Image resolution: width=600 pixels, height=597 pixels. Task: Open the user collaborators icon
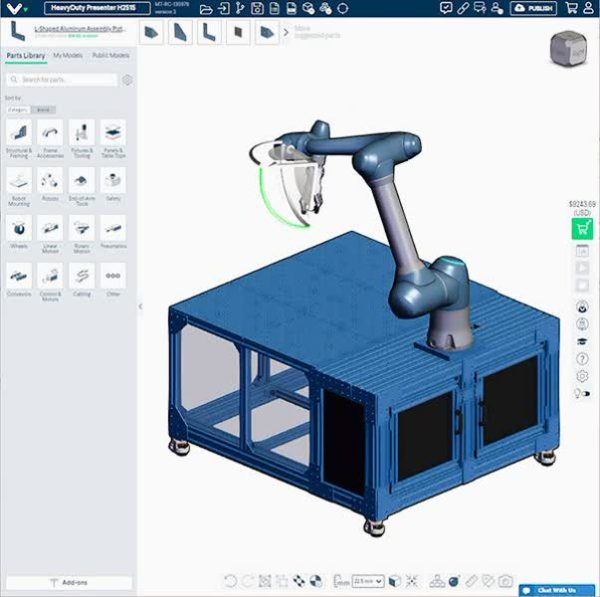click(x=497, y=8)
